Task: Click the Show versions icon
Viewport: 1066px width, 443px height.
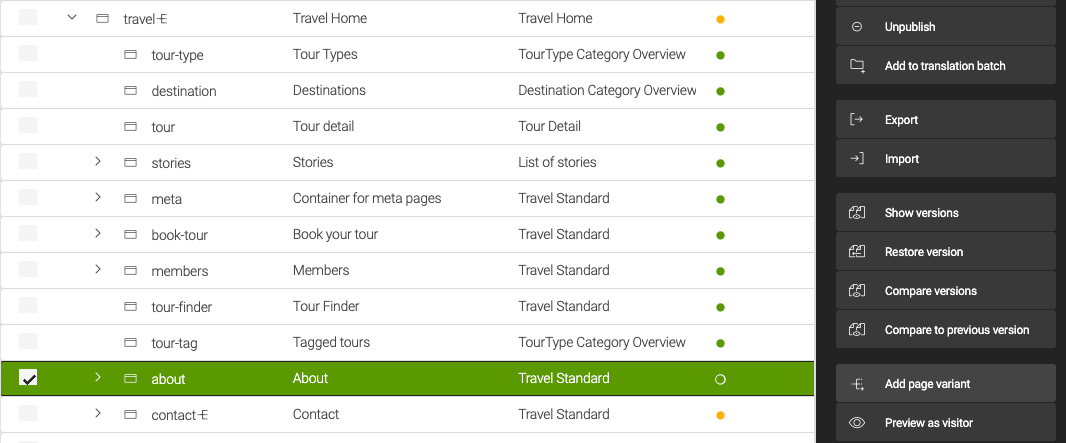Action: 857,213
